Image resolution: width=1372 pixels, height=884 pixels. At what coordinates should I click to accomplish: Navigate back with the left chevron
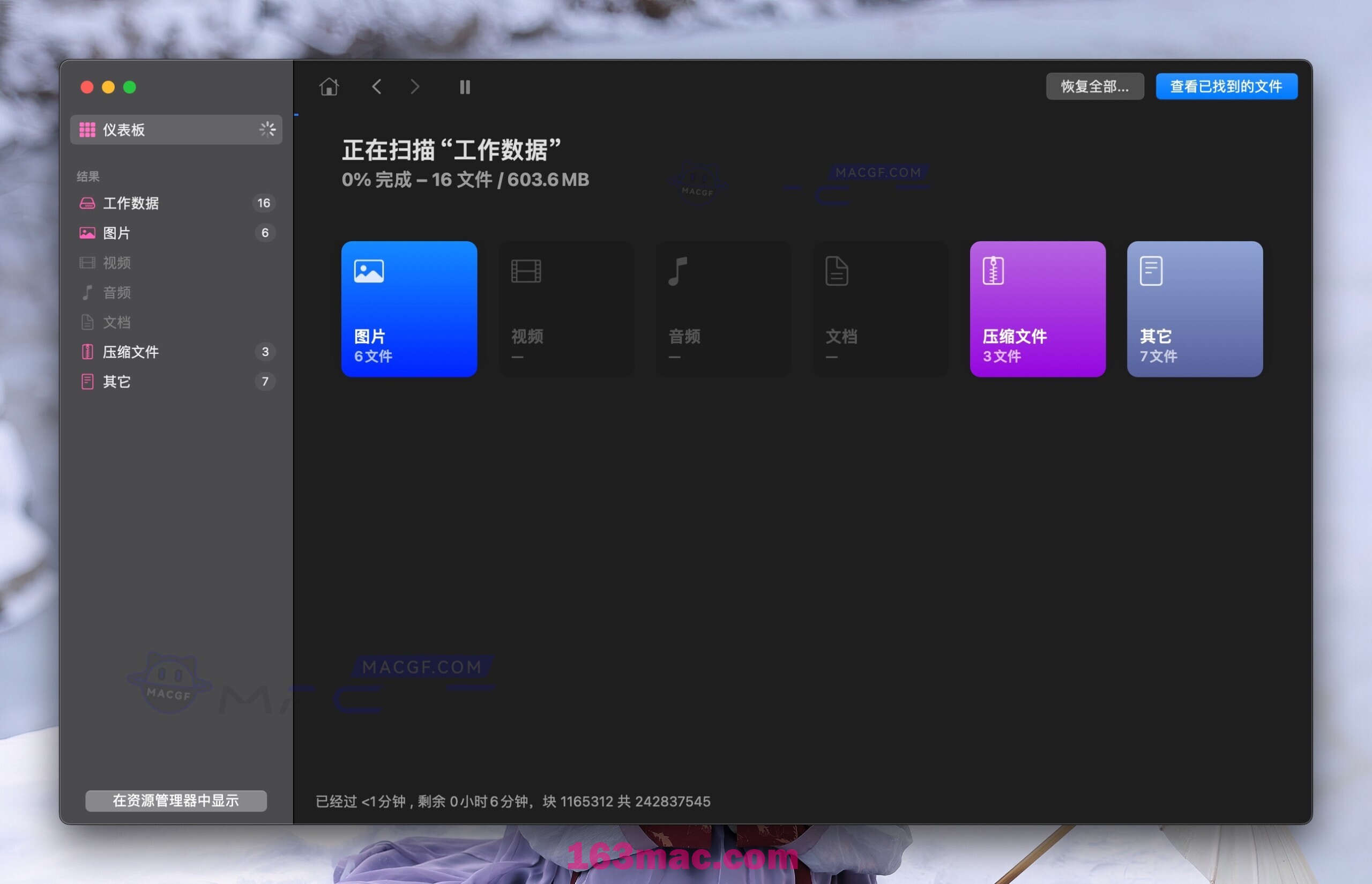(x=376, y=87)
